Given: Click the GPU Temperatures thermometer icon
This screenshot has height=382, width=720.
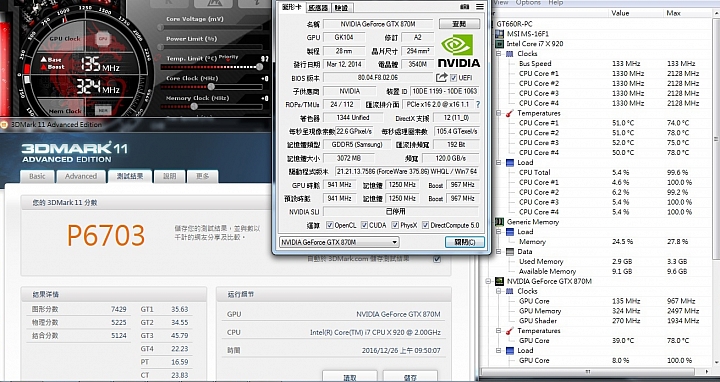Looking at the screenshot, I should click(510, 331).
